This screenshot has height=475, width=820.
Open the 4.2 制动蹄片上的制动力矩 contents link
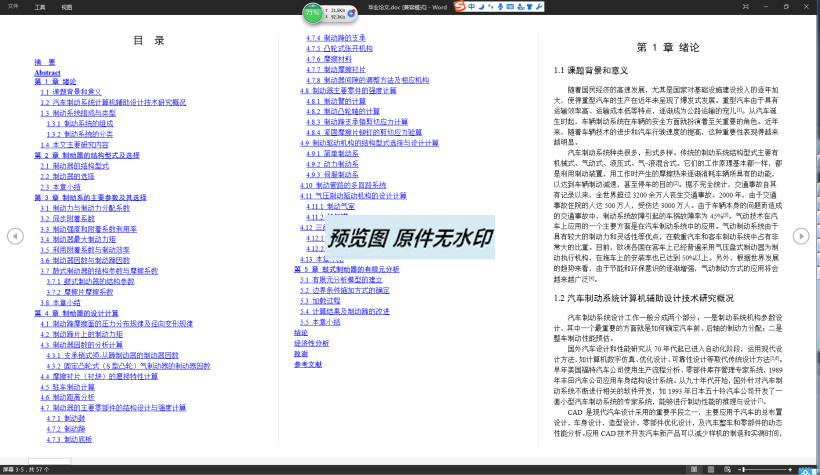[x=82, y=334]
